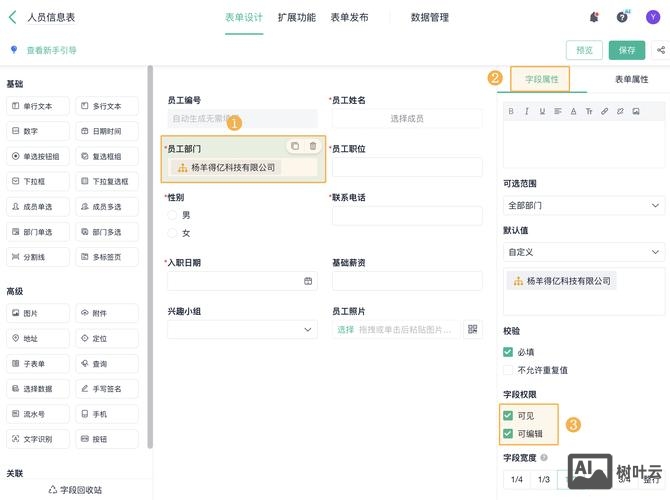Open the 兴趣小组 dropdown
670x500 pixels.
242,329
